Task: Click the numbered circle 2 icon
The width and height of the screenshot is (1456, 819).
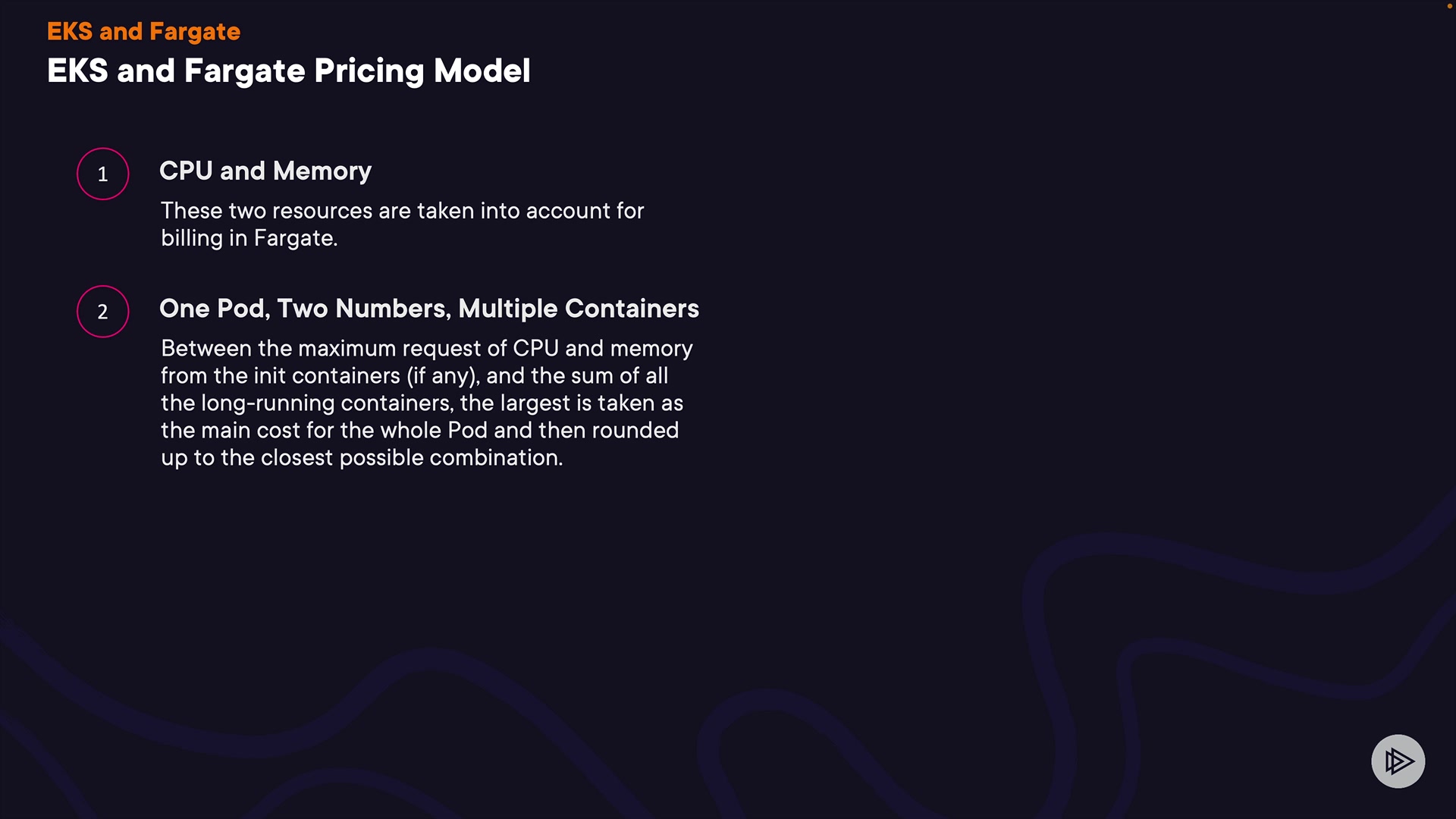Action: point(103,311)
